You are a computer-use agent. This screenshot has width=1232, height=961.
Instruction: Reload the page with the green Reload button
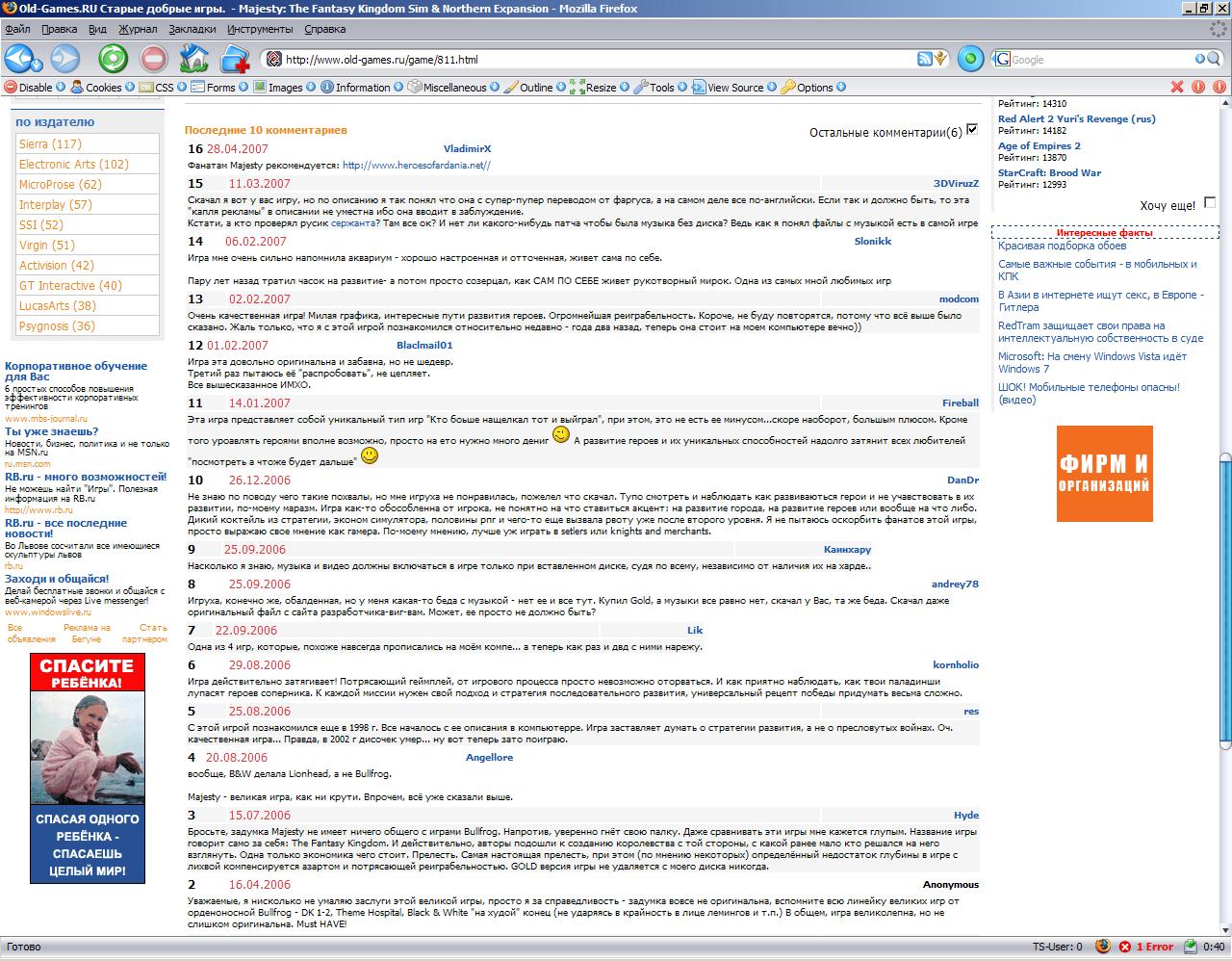[x=113, y=59]
